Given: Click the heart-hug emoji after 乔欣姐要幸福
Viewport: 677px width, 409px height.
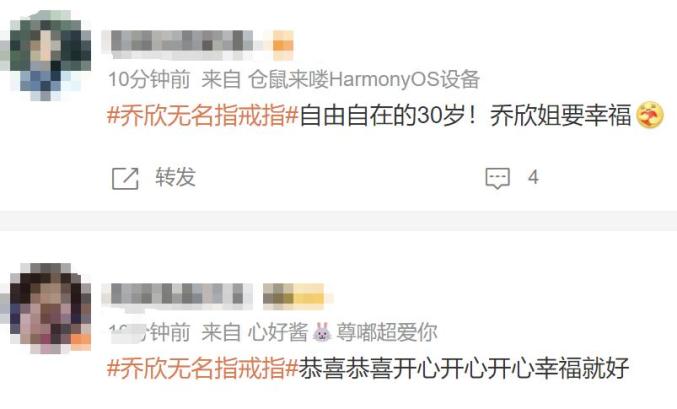Looking at the screenshot, I should click(x=650, y=115).
